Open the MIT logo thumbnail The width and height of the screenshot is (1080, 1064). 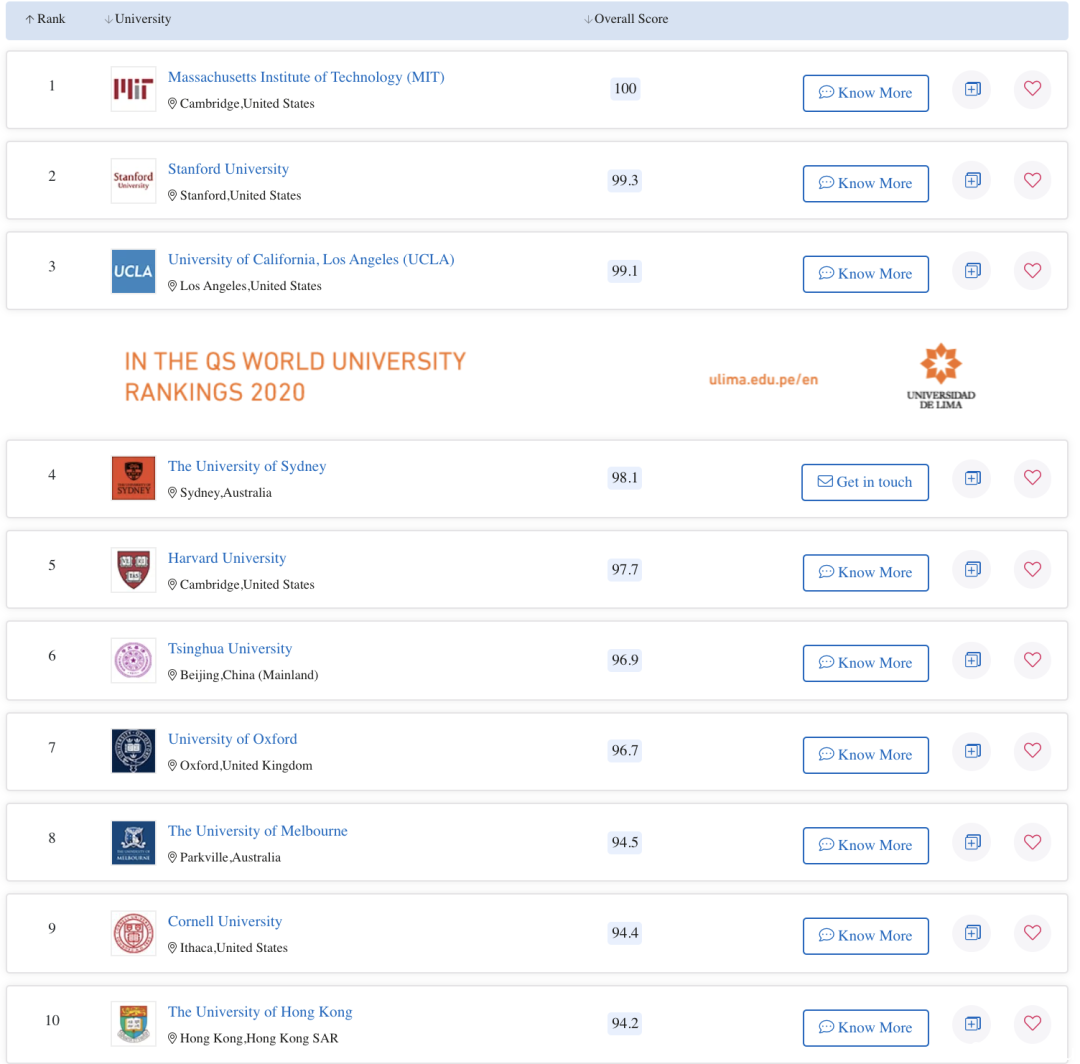(x=133, y=89)
